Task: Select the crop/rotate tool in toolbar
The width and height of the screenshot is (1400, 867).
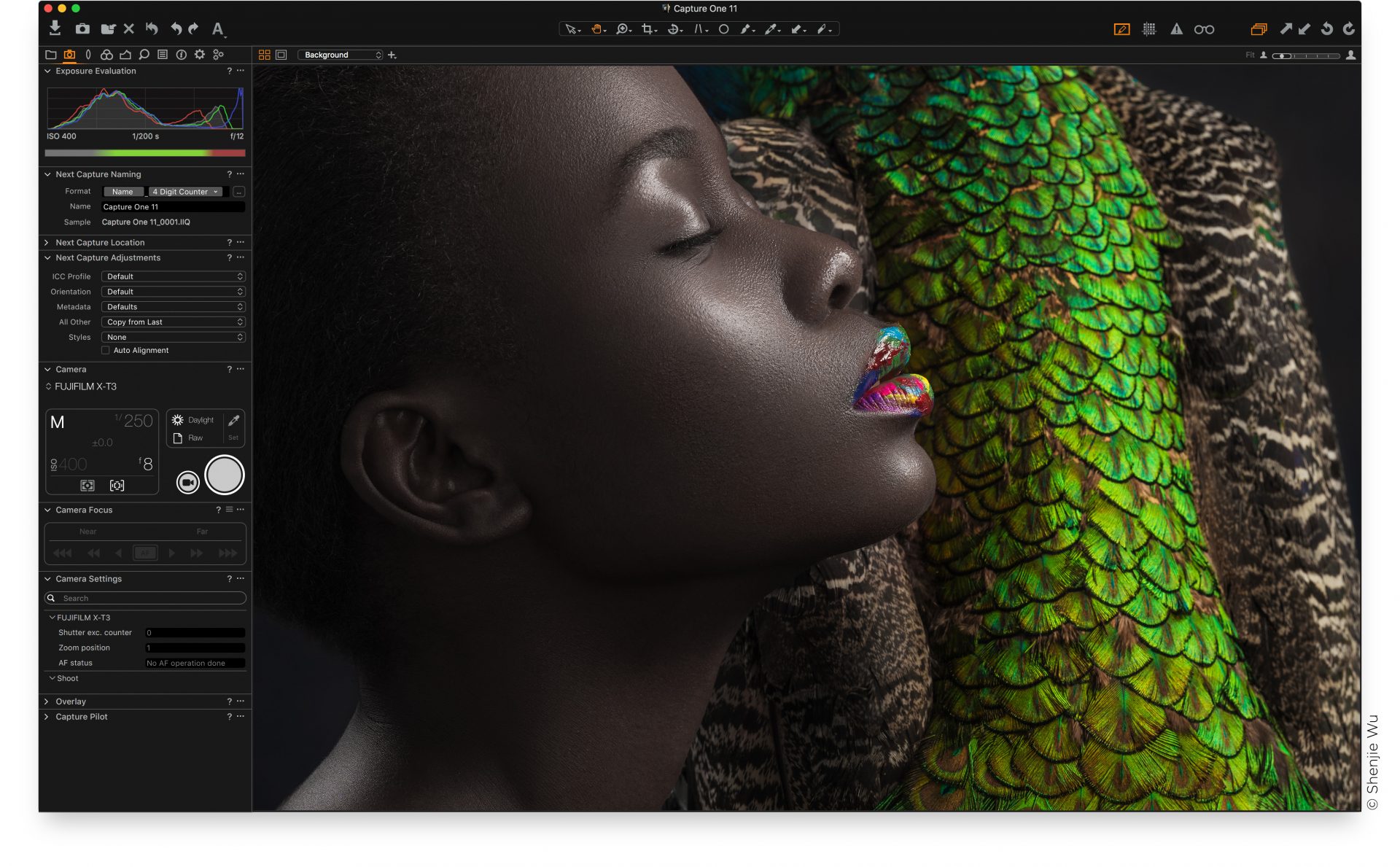Action: pos(646,28)
